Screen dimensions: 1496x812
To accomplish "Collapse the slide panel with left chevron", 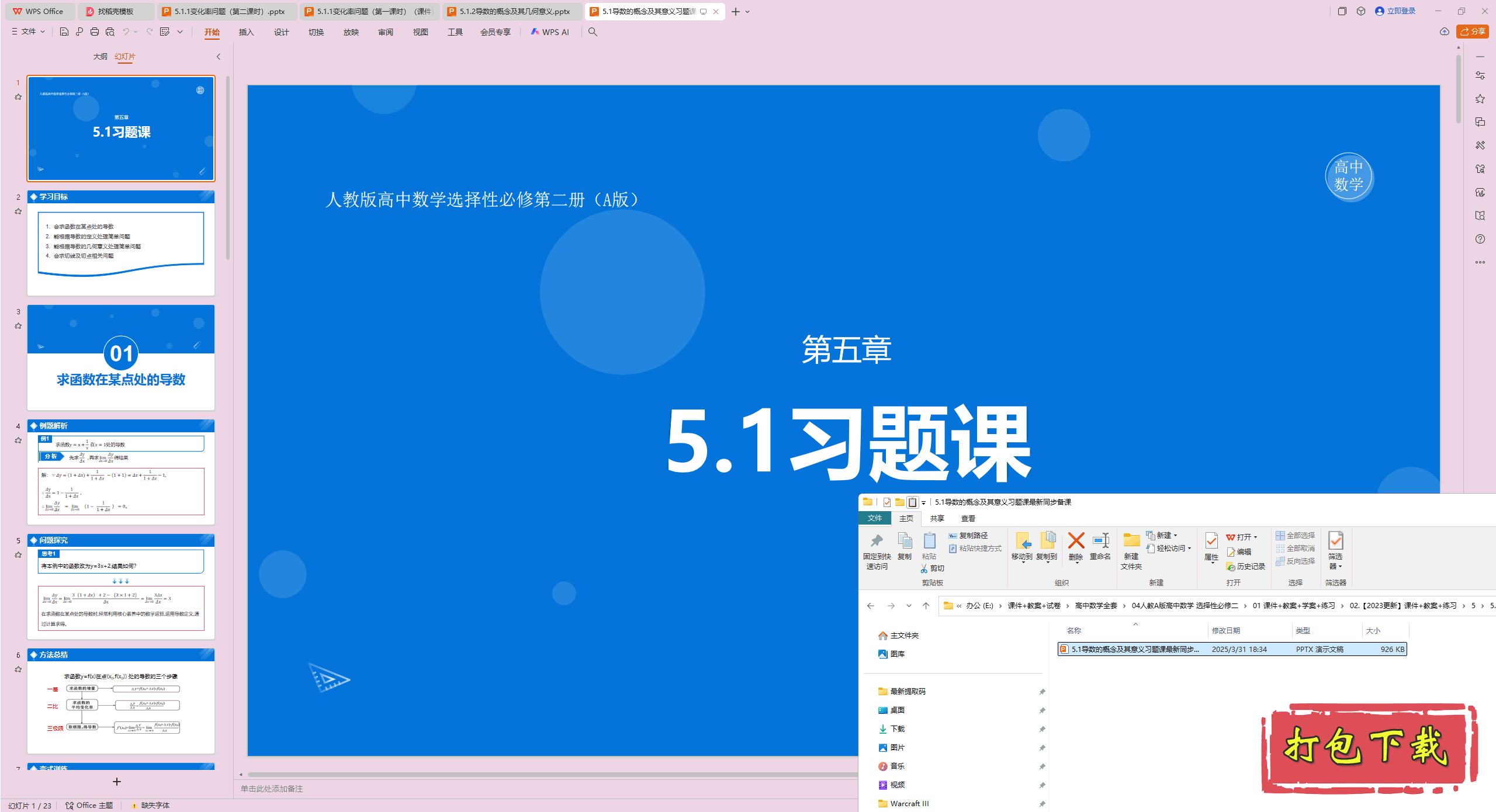I will 219,57.
